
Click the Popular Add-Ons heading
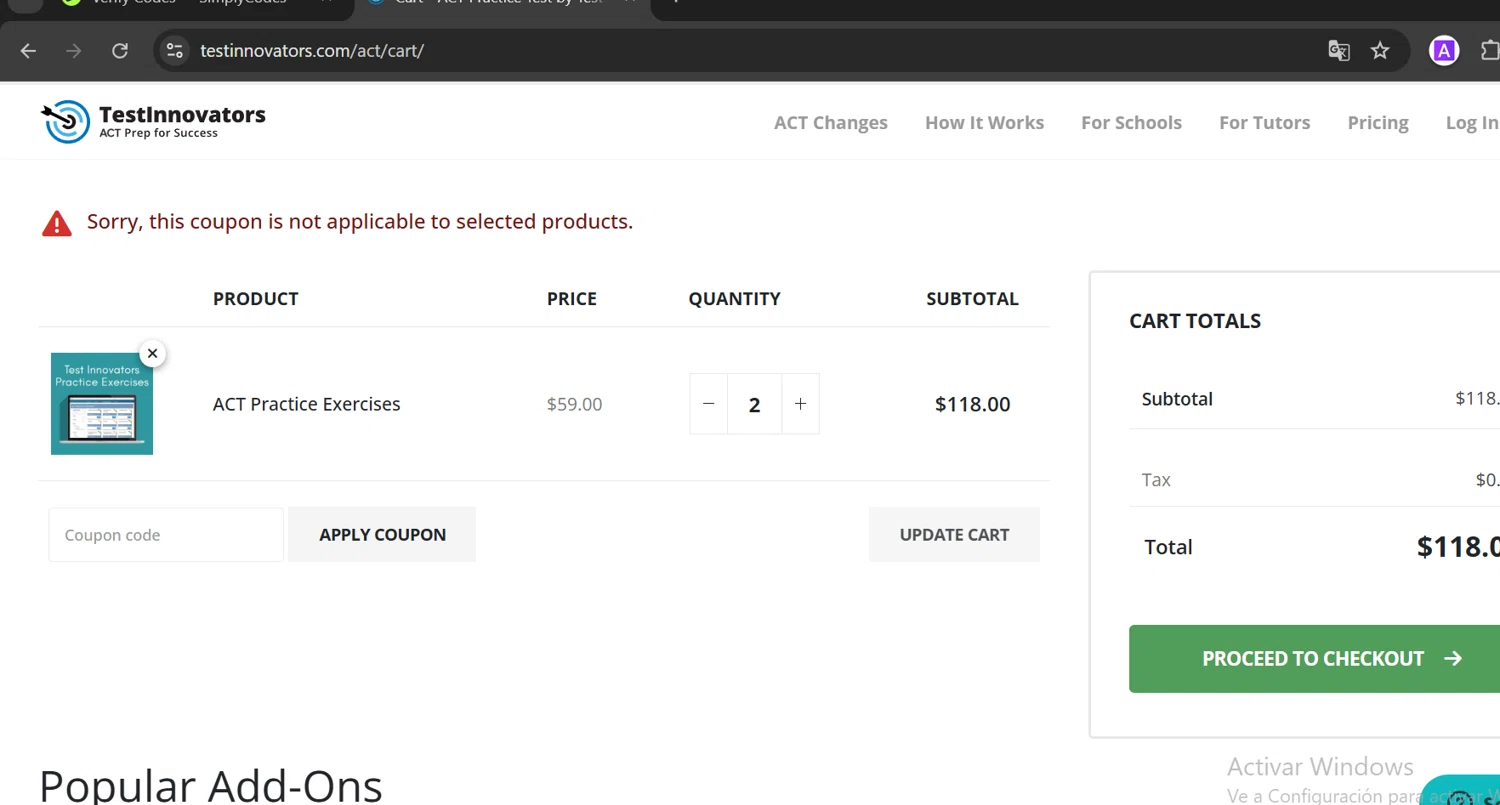click(x=210, y=785)
